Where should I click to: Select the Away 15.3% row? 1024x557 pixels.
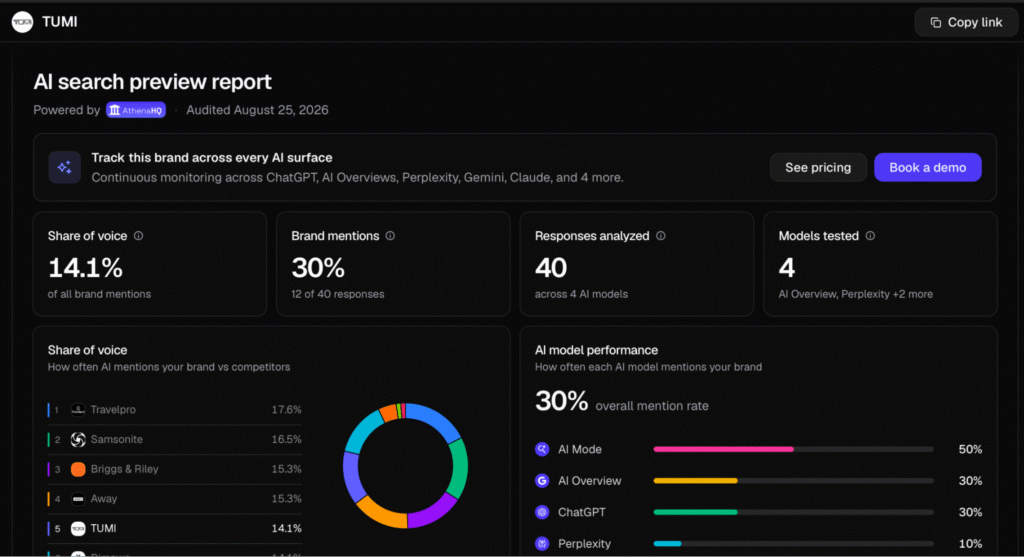pos(174,499)
